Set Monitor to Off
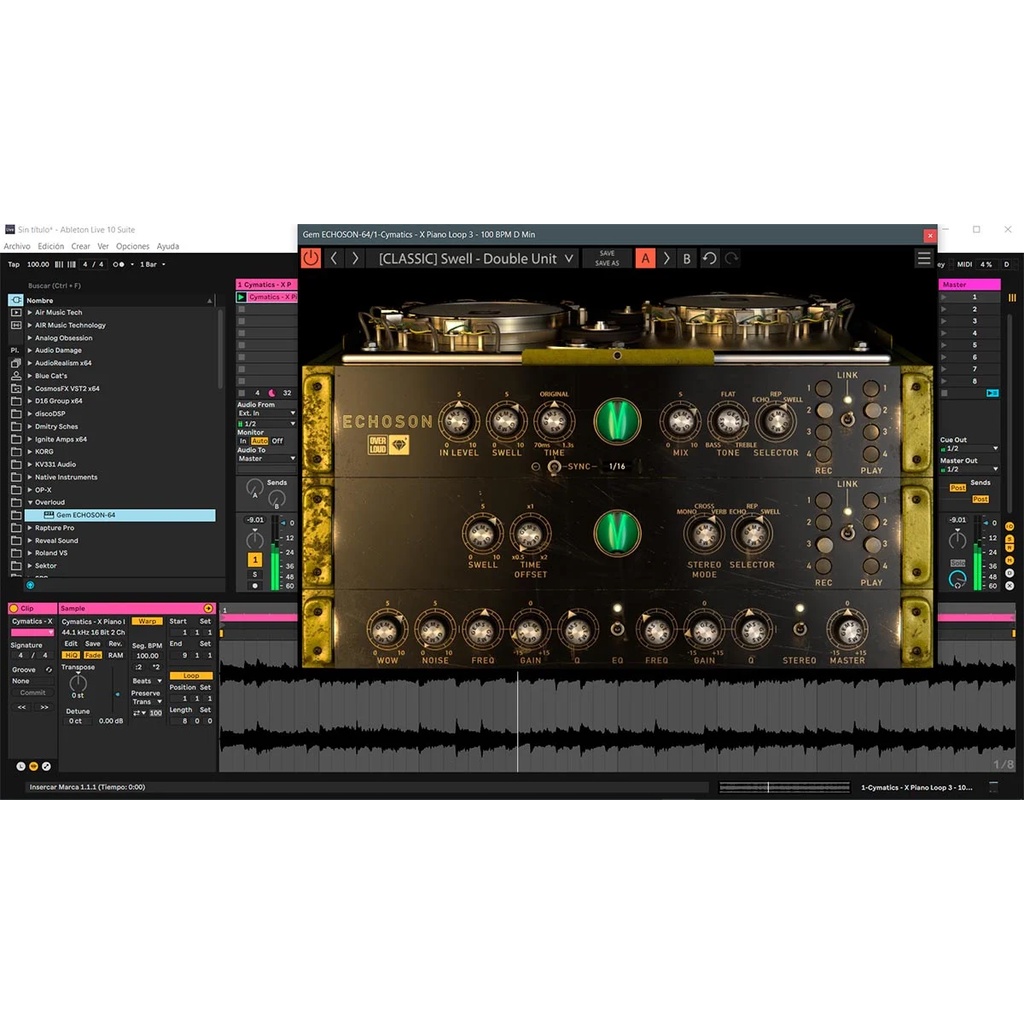The image size is (1024, 1024). [278, 441]
